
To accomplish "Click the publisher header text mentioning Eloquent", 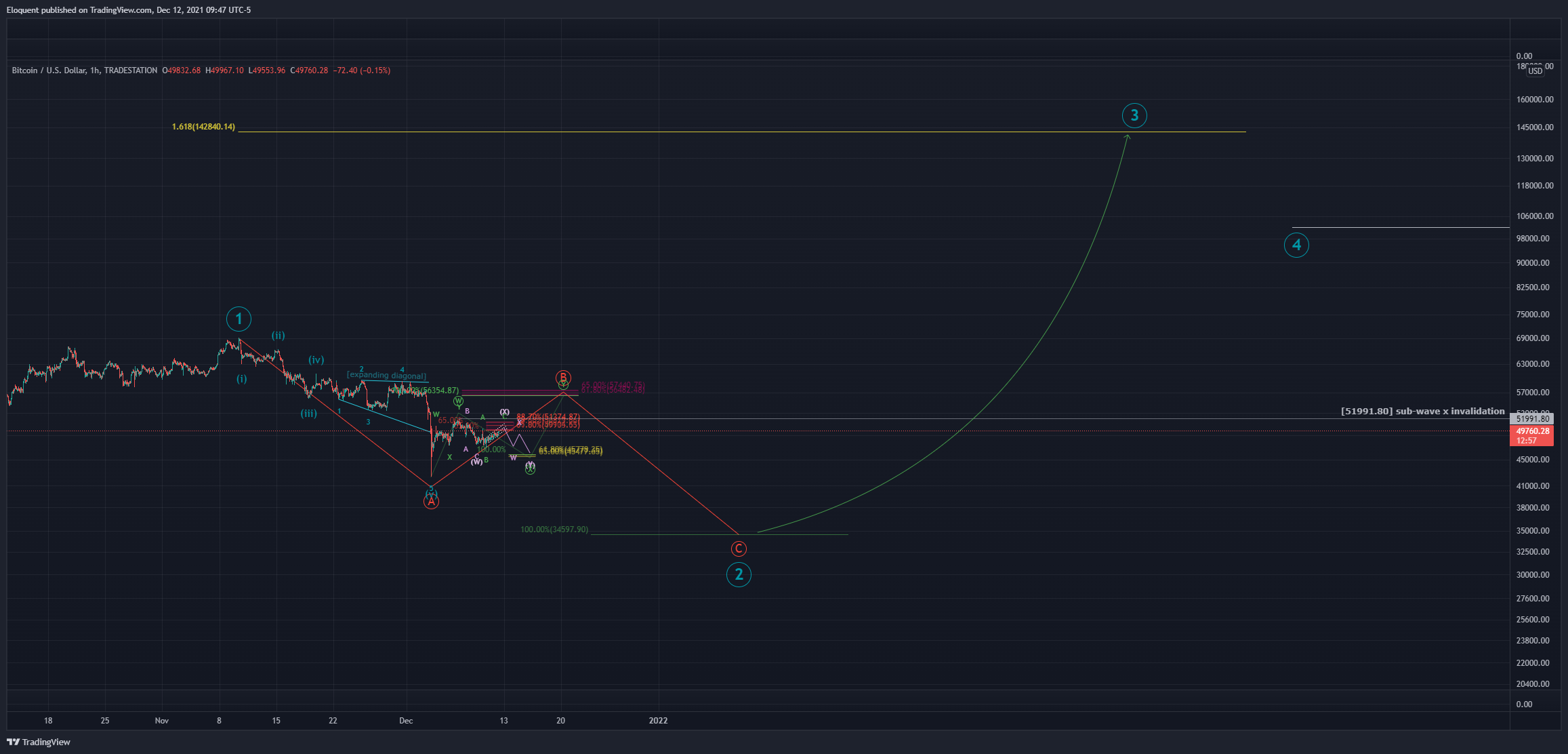I will tap(129, 10).
